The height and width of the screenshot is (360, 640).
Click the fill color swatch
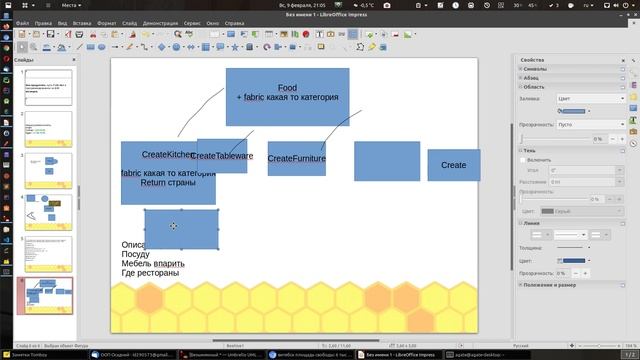571,111
